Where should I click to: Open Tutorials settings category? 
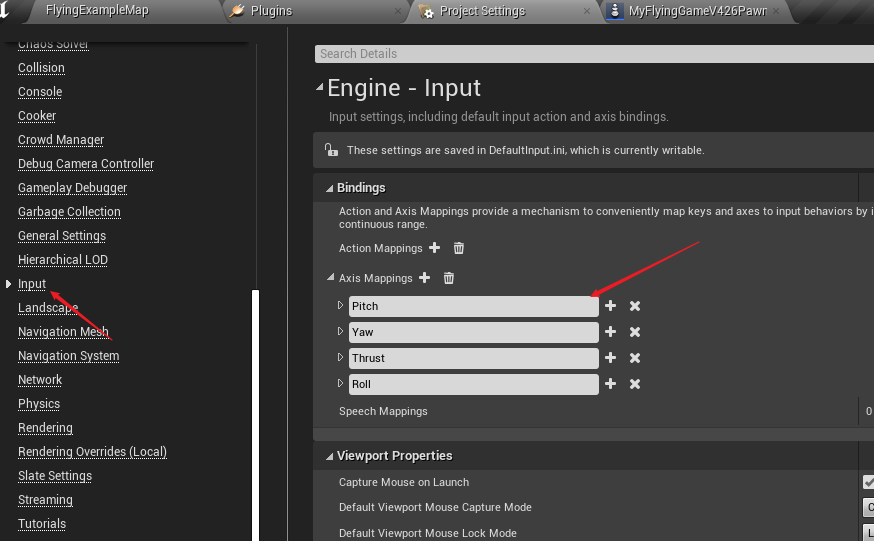pos(42,523)
